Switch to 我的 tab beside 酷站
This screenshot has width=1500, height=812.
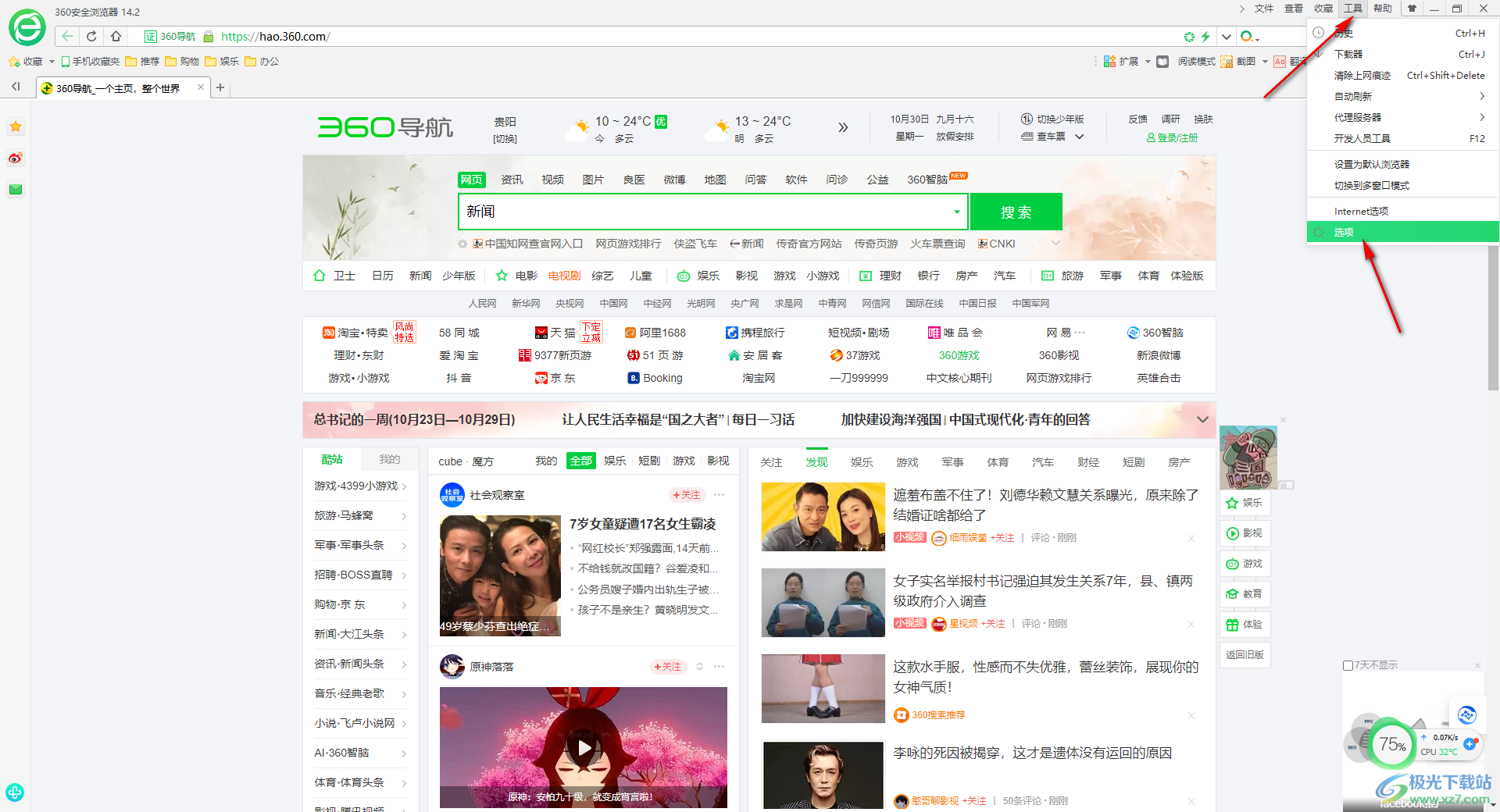pyautogui.click(x=389, y=459)
